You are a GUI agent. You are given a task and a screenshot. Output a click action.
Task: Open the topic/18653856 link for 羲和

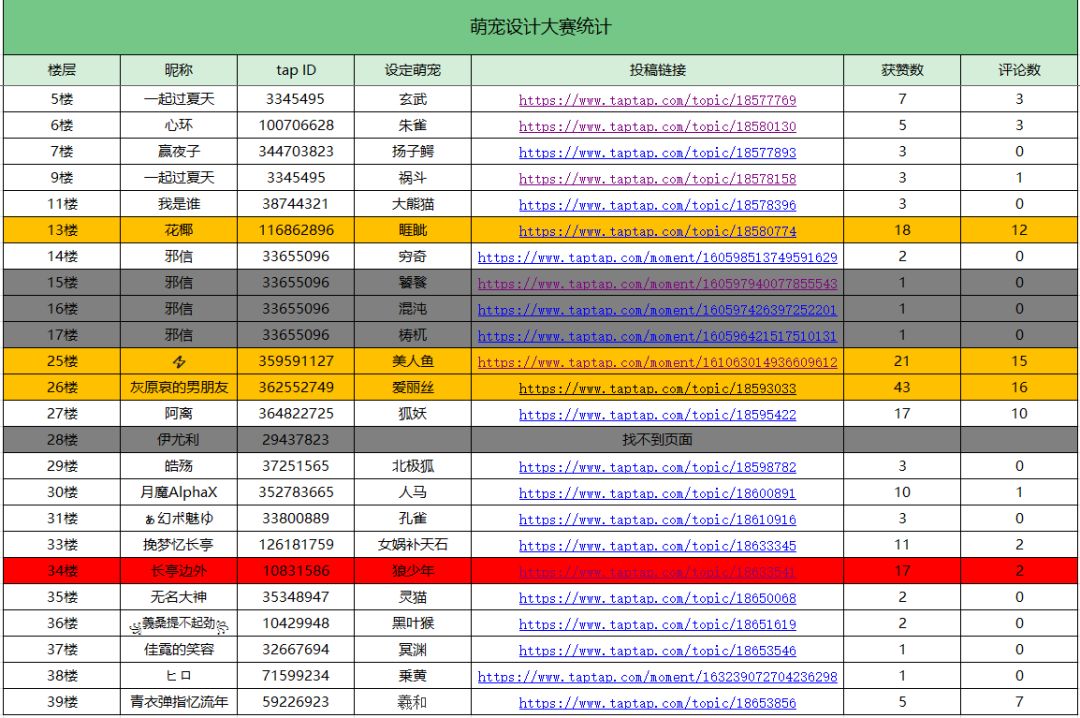[657, 702]
